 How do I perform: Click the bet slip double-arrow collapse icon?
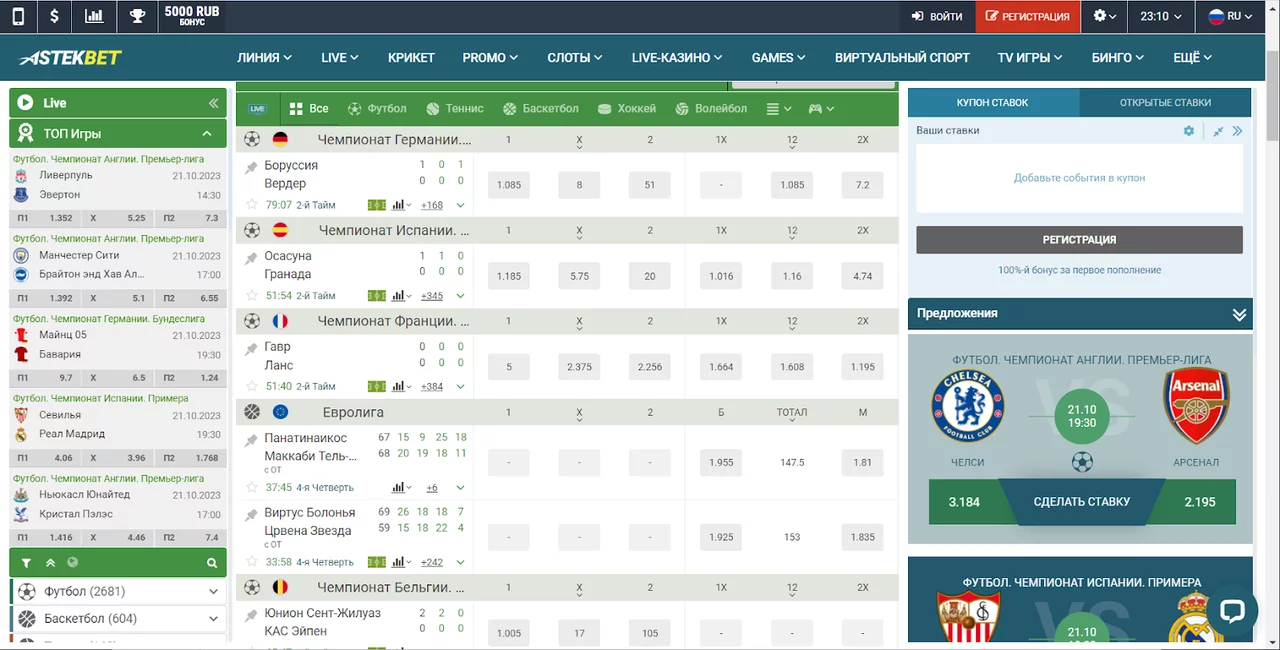pyautogui.click(x=1237, y=131)
